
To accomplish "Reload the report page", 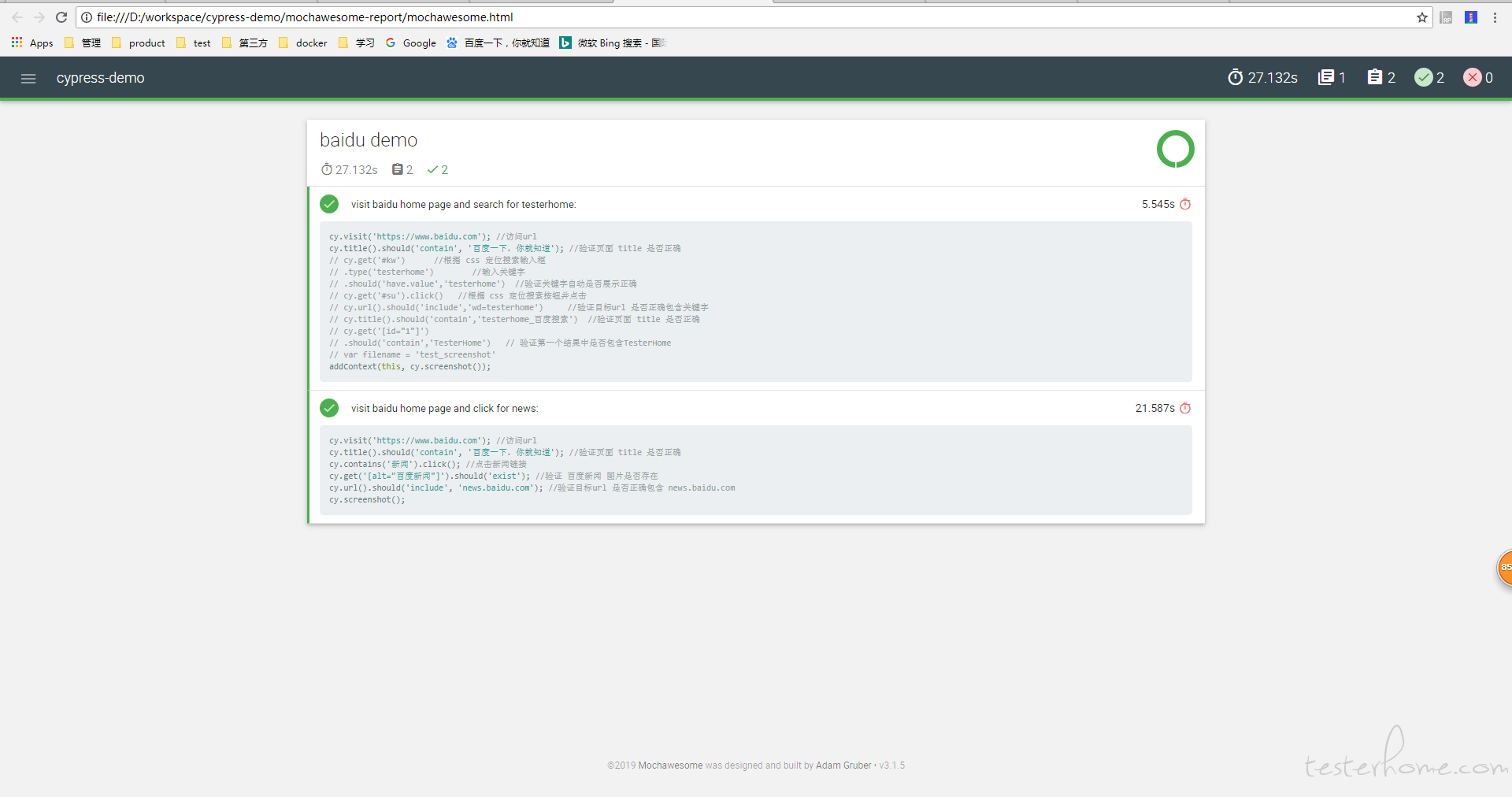I will click(x=61, y=17).
